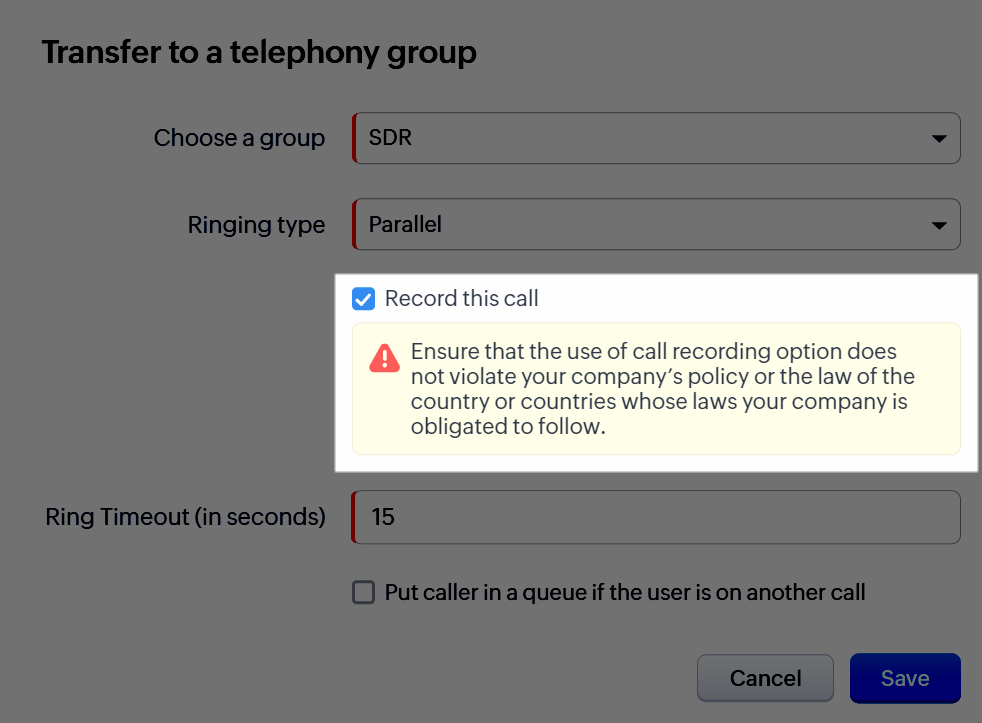This screenshot has width=982, height=723.
Task: Select the SDR value in group field
Action: (391, 138)
